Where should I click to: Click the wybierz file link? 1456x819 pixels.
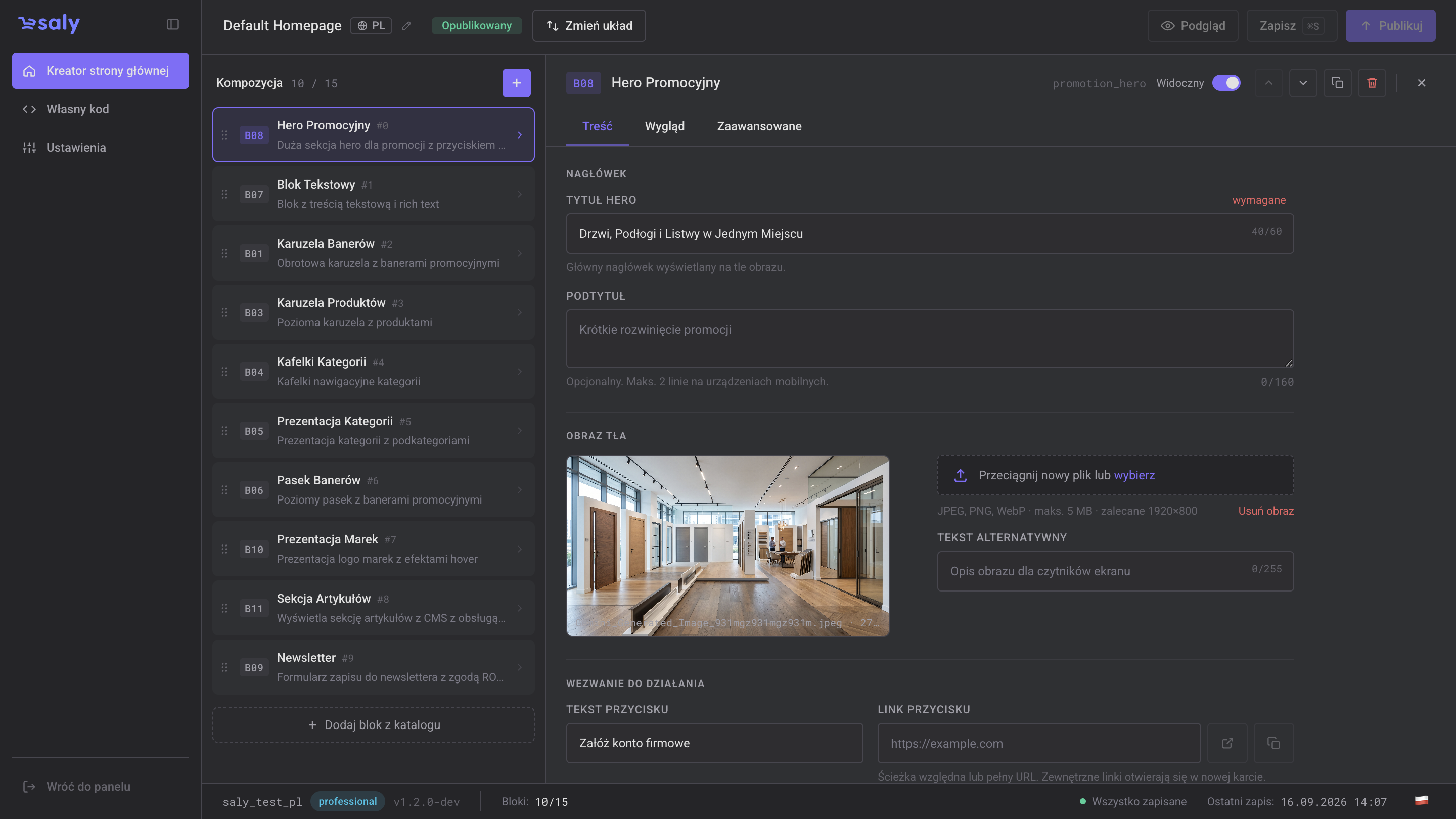[1134, 475]
